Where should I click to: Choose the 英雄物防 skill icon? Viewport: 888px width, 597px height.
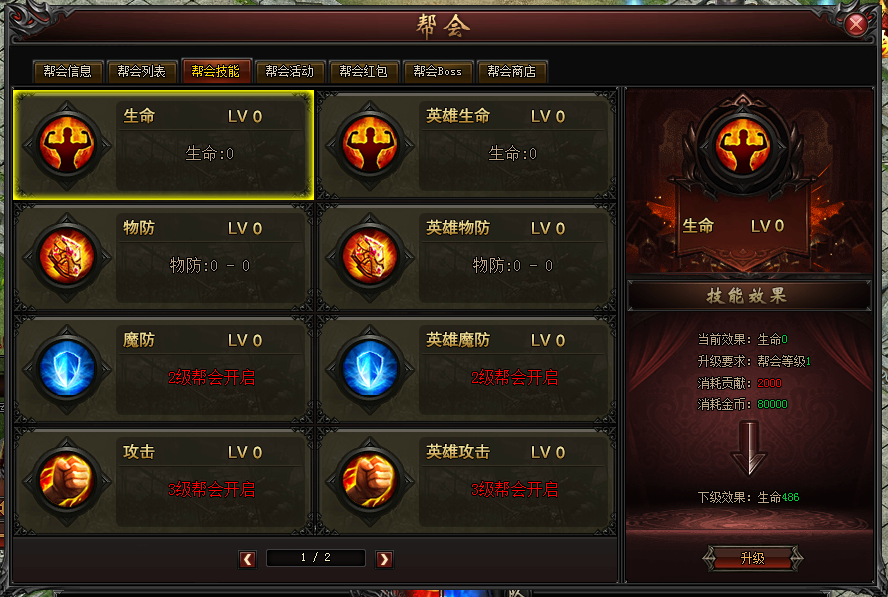coord(370,257)
